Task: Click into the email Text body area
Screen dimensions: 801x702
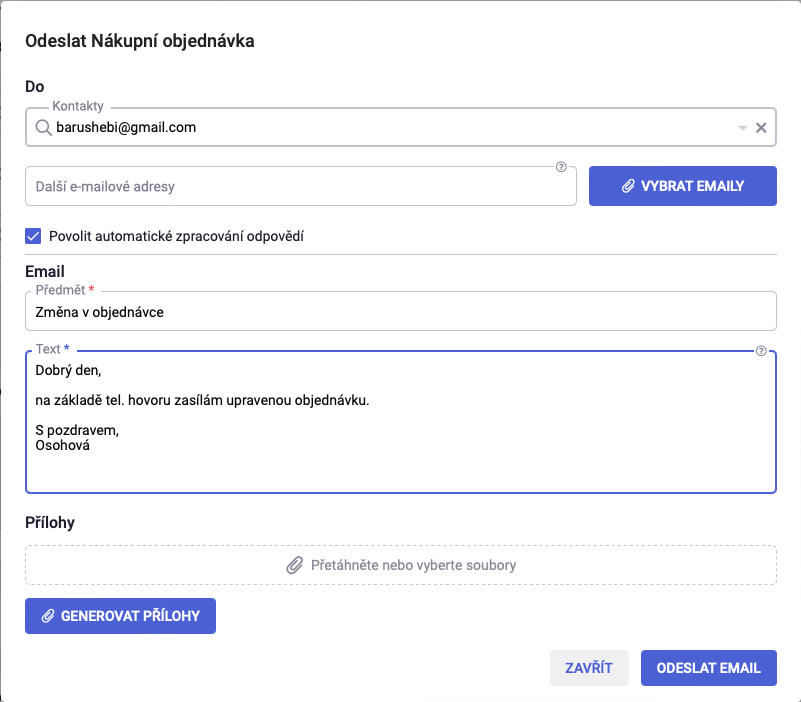Action: (x=400, y=422)
